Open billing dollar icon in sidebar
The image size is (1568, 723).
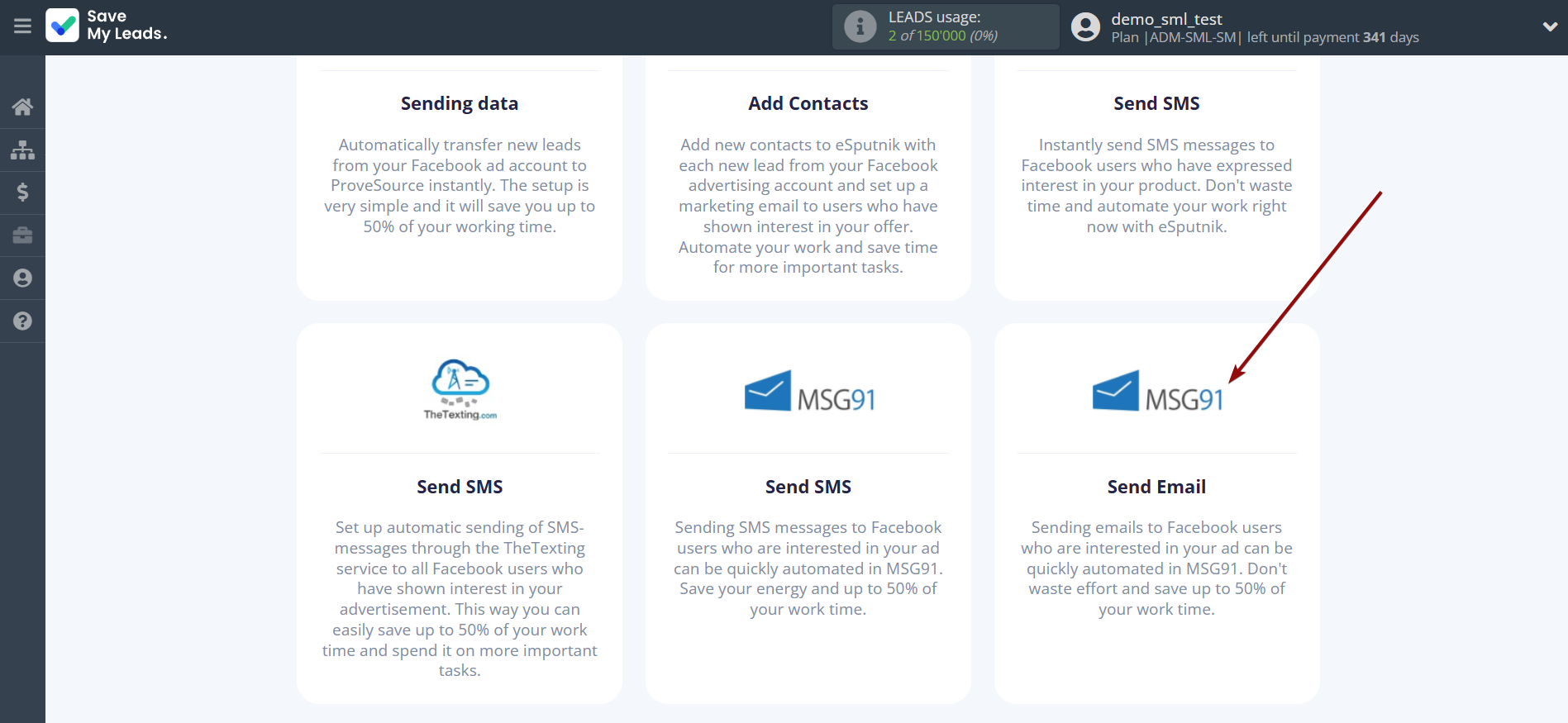[x=22, y=193]
